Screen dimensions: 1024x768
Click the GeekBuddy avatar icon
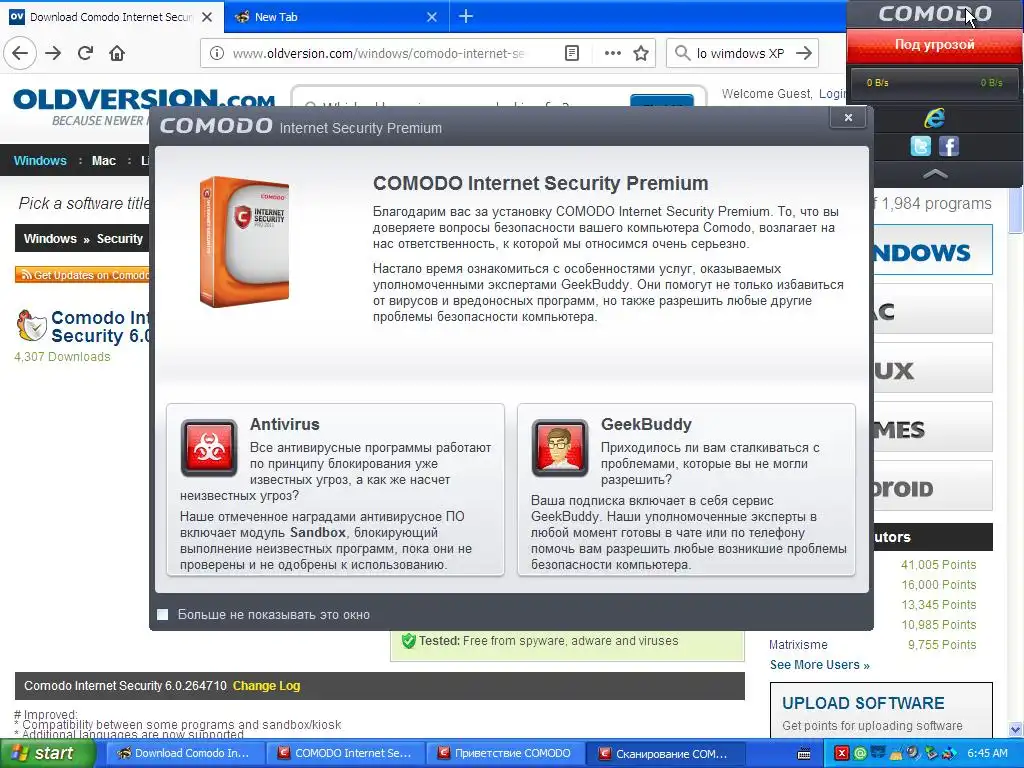point(560,447)
